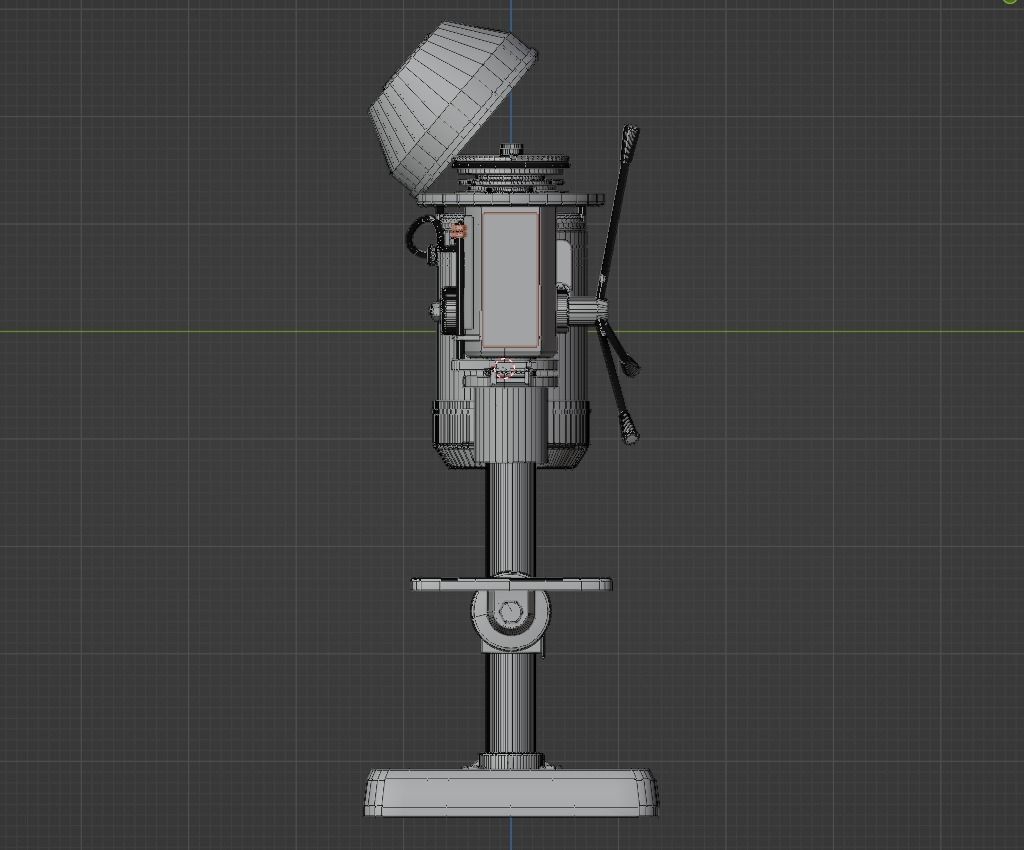This screenshot has height=850, width=1024.
Task: Select the lower column below the table
Action: pyautogui.click(x=511, y=704)
